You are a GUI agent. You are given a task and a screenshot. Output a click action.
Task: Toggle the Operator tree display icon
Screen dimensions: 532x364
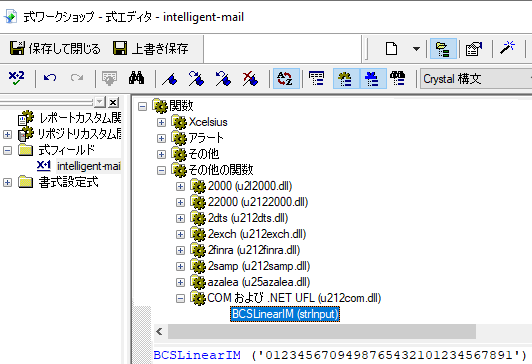coord(373,79)
